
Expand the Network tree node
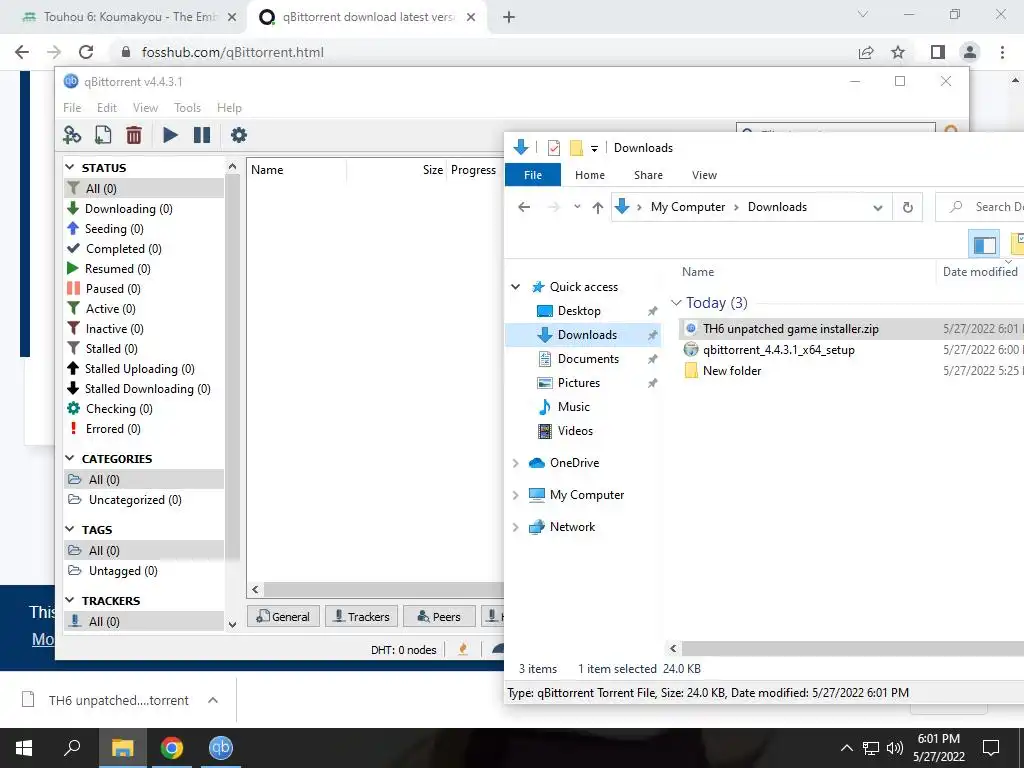(516, 527)
